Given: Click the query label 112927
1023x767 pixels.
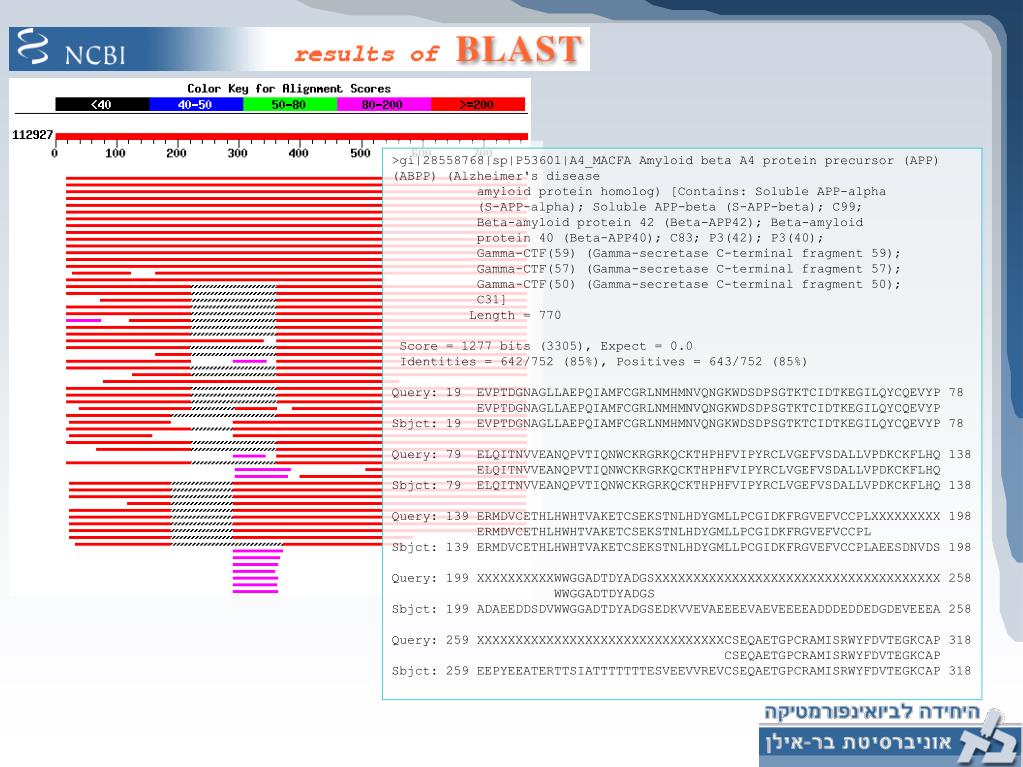Looking at the screenshot, I should point(33,135).
